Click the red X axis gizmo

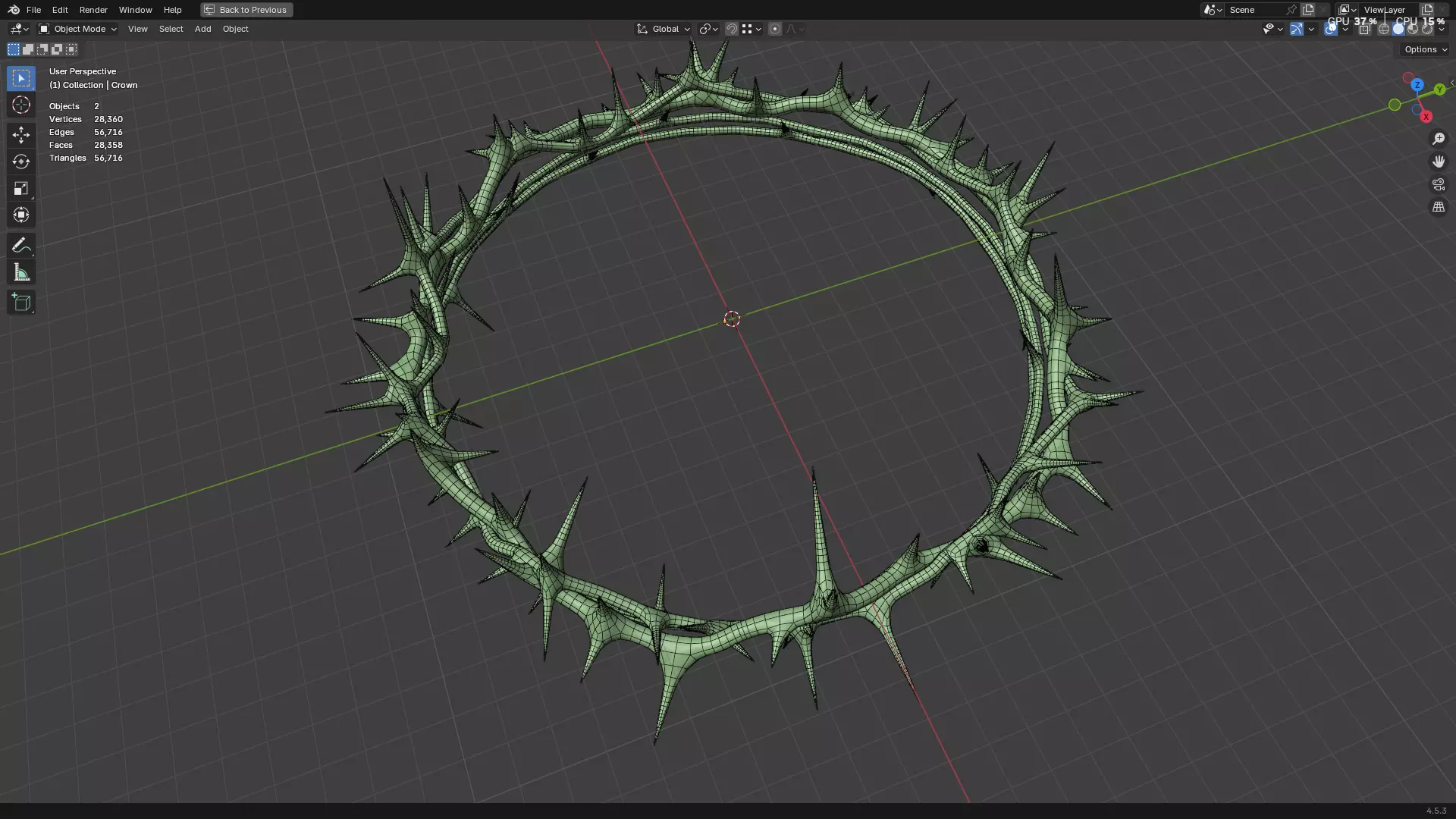tap(1426, 116)
